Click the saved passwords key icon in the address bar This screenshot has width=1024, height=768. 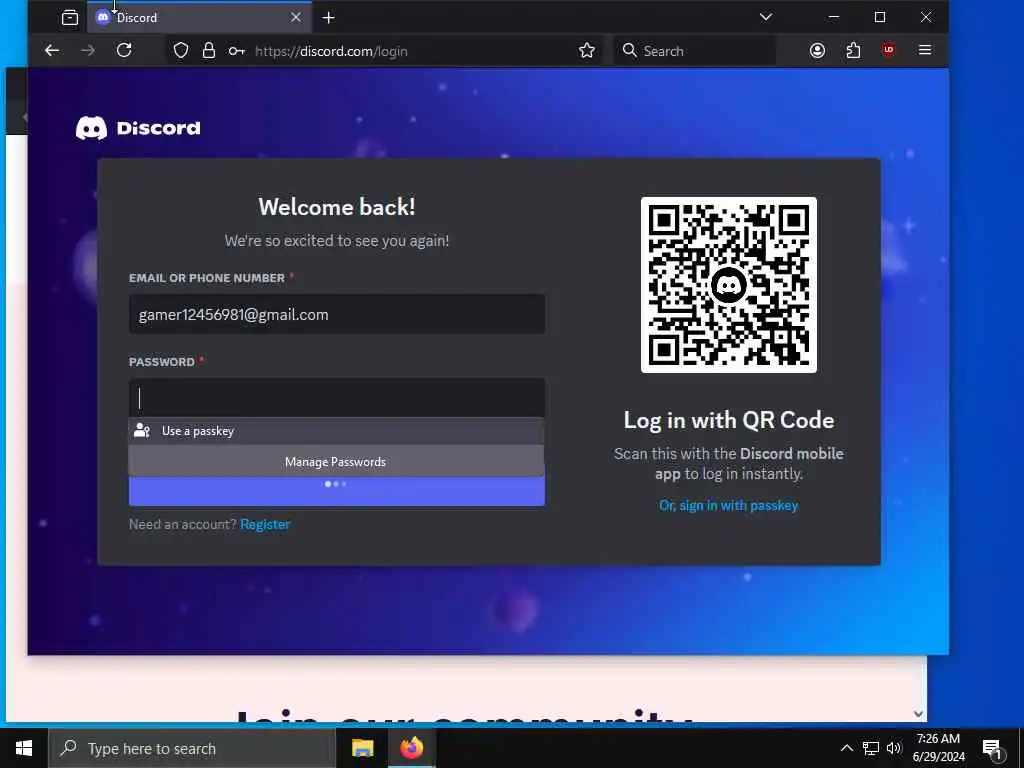[236, 51]
